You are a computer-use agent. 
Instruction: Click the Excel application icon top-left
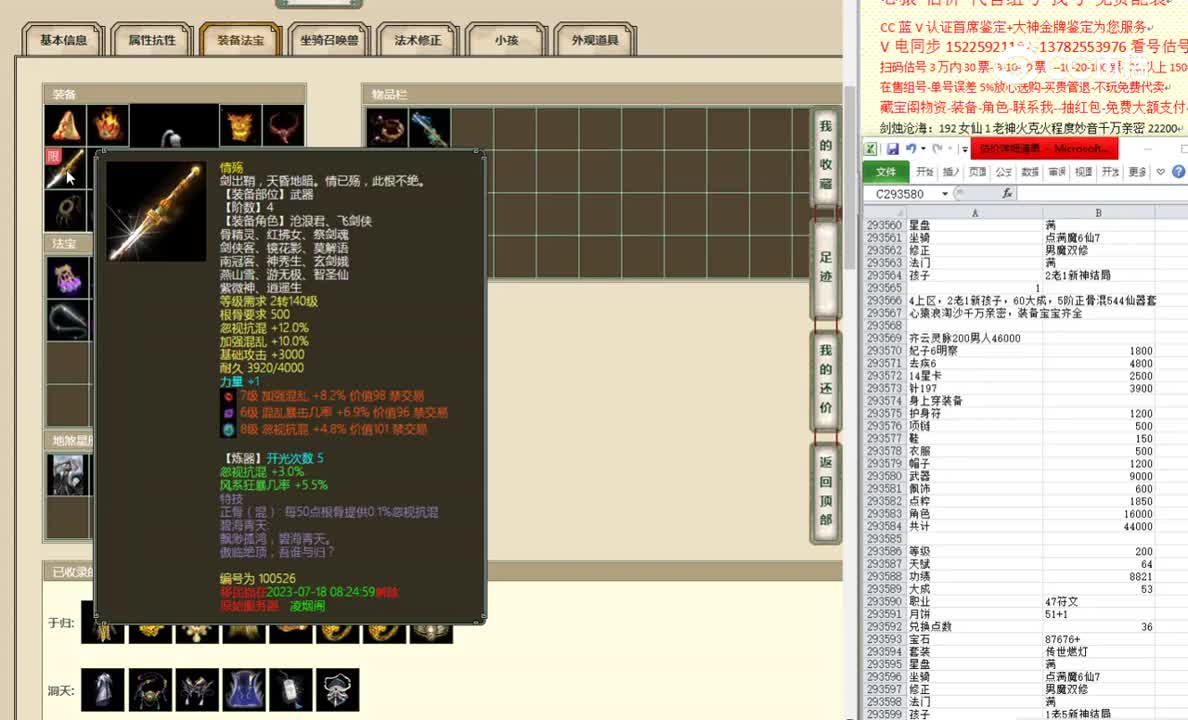[x=870, y=148]
